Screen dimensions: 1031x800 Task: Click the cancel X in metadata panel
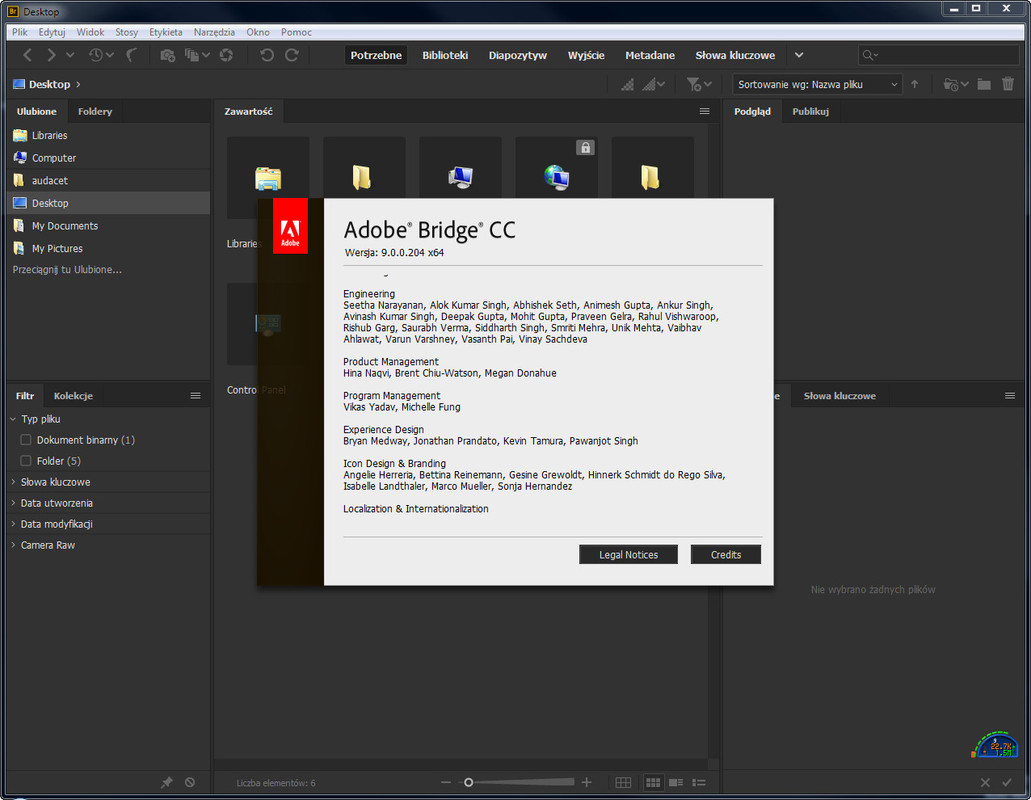click(x=985, y=782)
